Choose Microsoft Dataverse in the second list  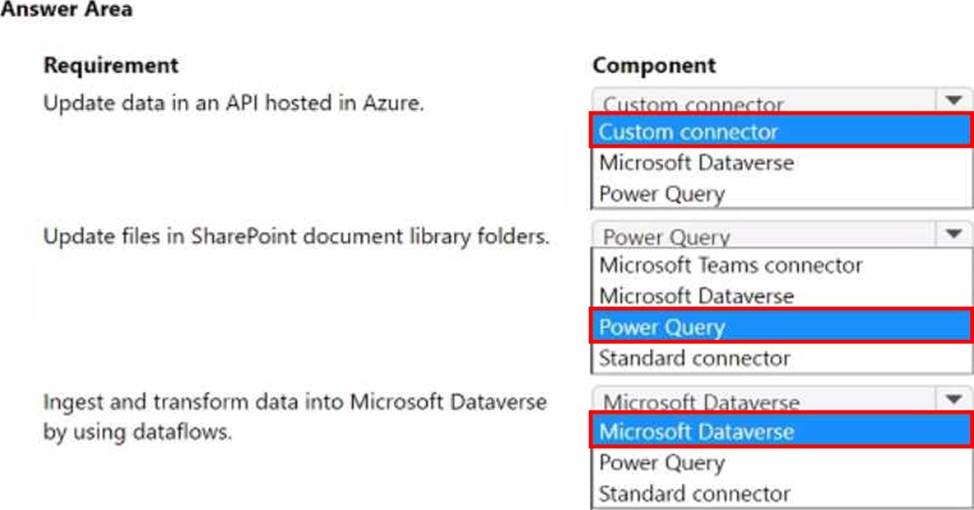pyautogui.click(x=781, y=296)
